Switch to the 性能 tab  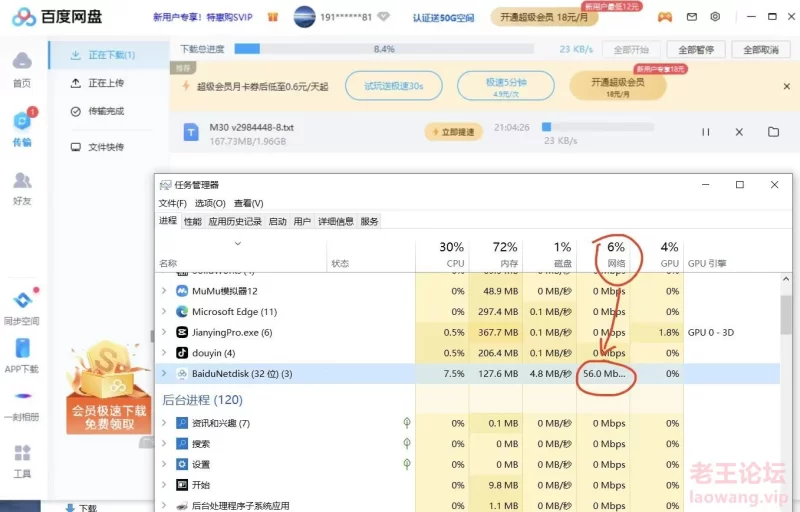[x=193, y=221]
